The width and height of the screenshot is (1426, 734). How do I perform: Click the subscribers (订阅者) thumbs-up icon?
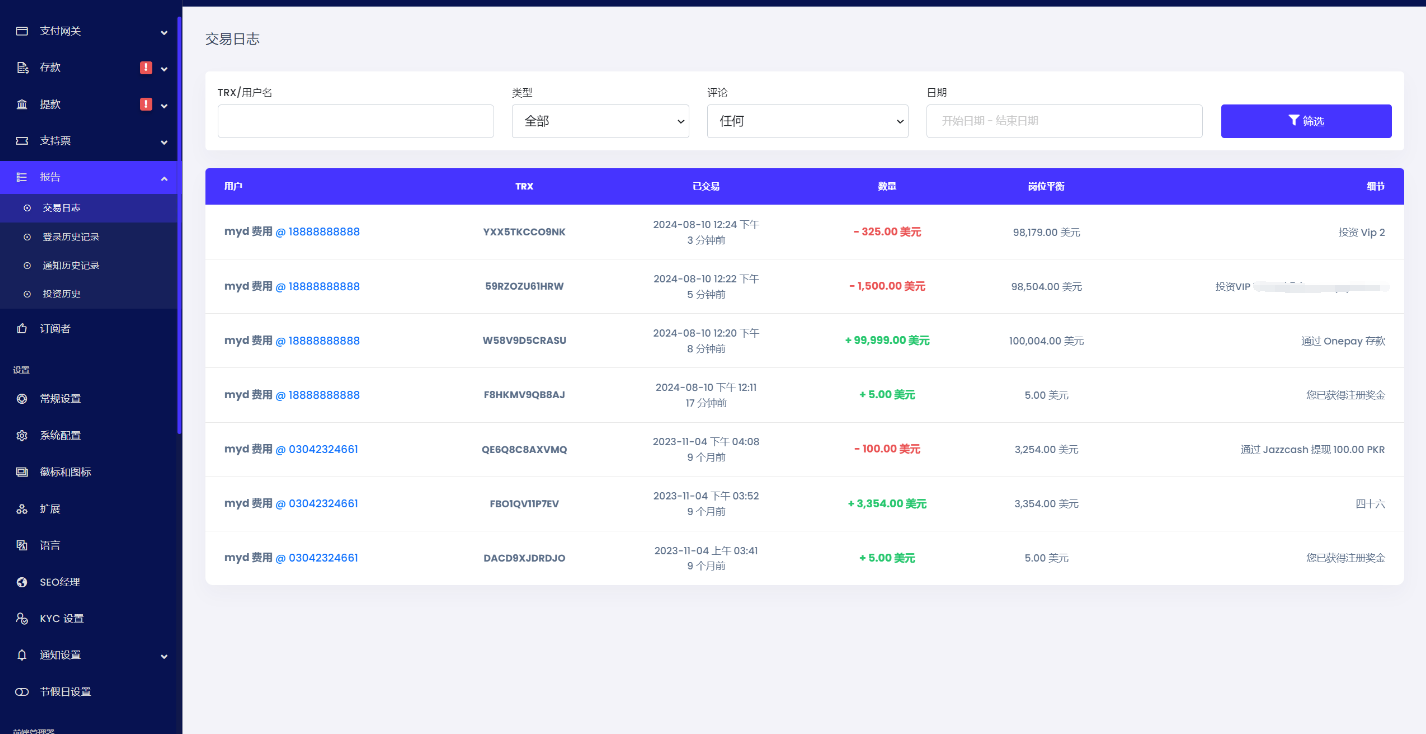pos(22,329)
